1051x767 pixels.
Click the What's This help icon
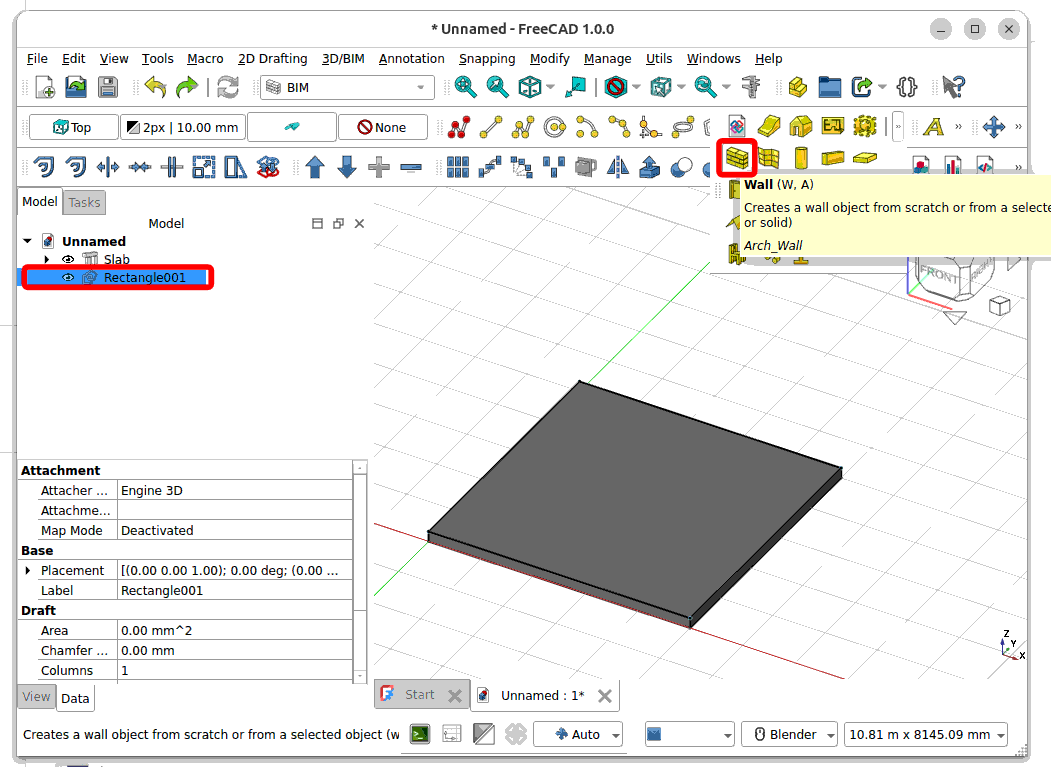point(953,88)
